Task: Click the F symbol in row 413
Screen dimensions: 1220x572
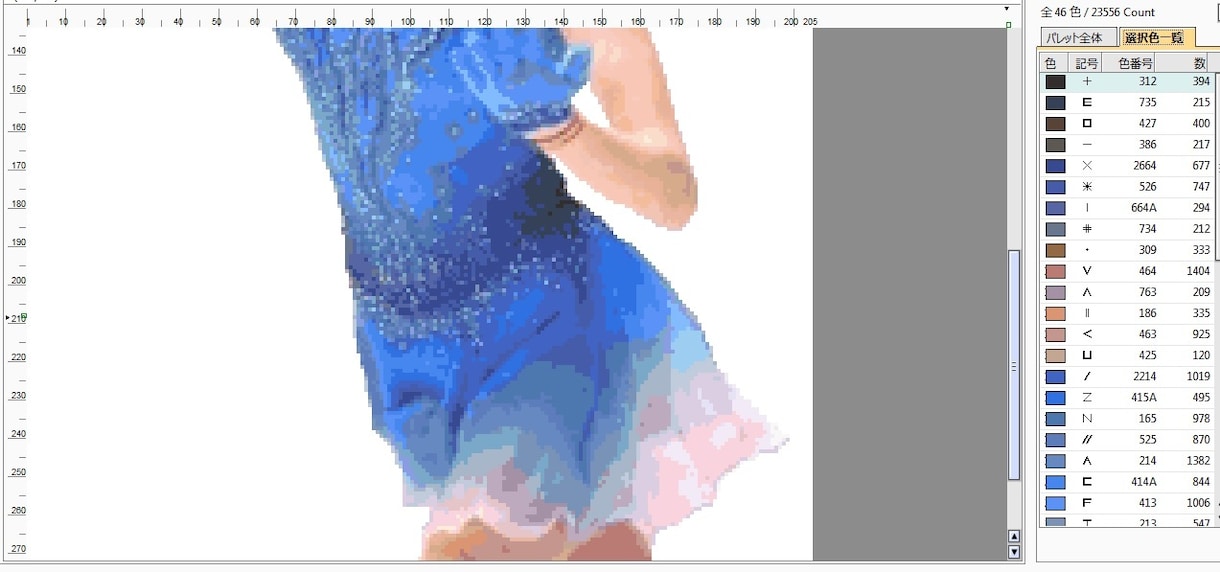Action: pos(1087,503)
